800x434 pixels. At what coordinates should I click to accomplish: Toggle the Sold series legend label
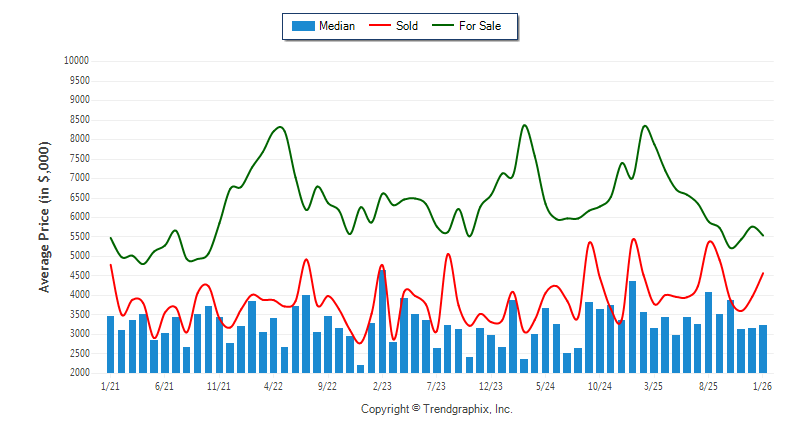(407, 26)
